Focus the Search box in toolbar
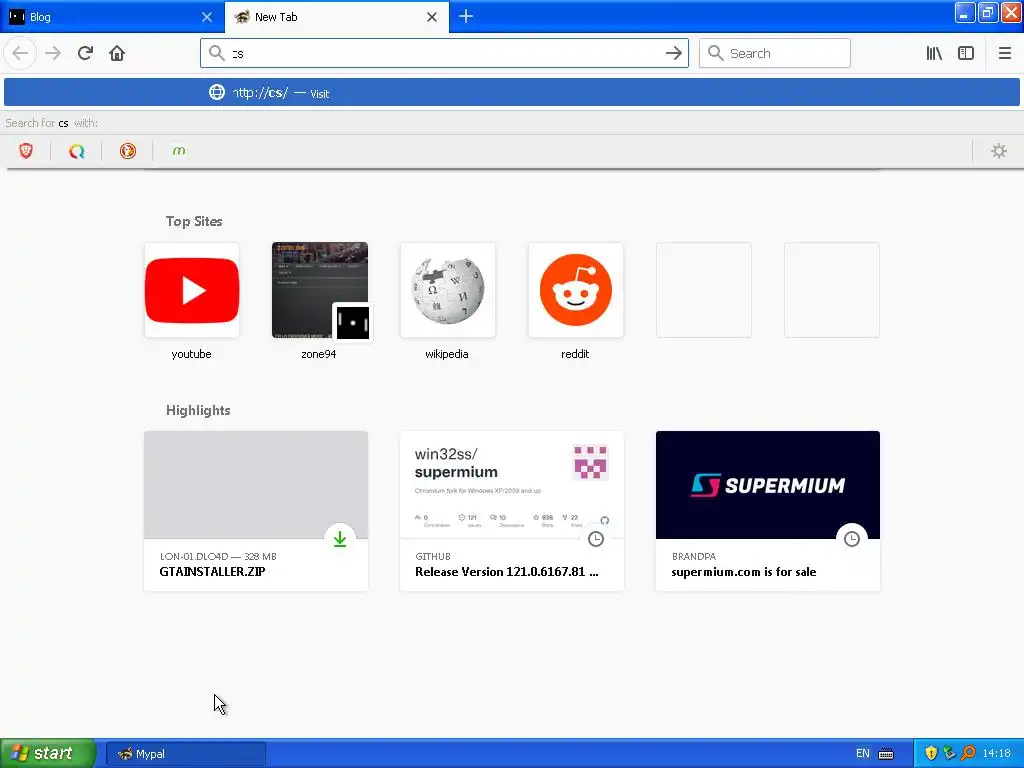This screenshot has height=768, width=1024. [775, 53]
